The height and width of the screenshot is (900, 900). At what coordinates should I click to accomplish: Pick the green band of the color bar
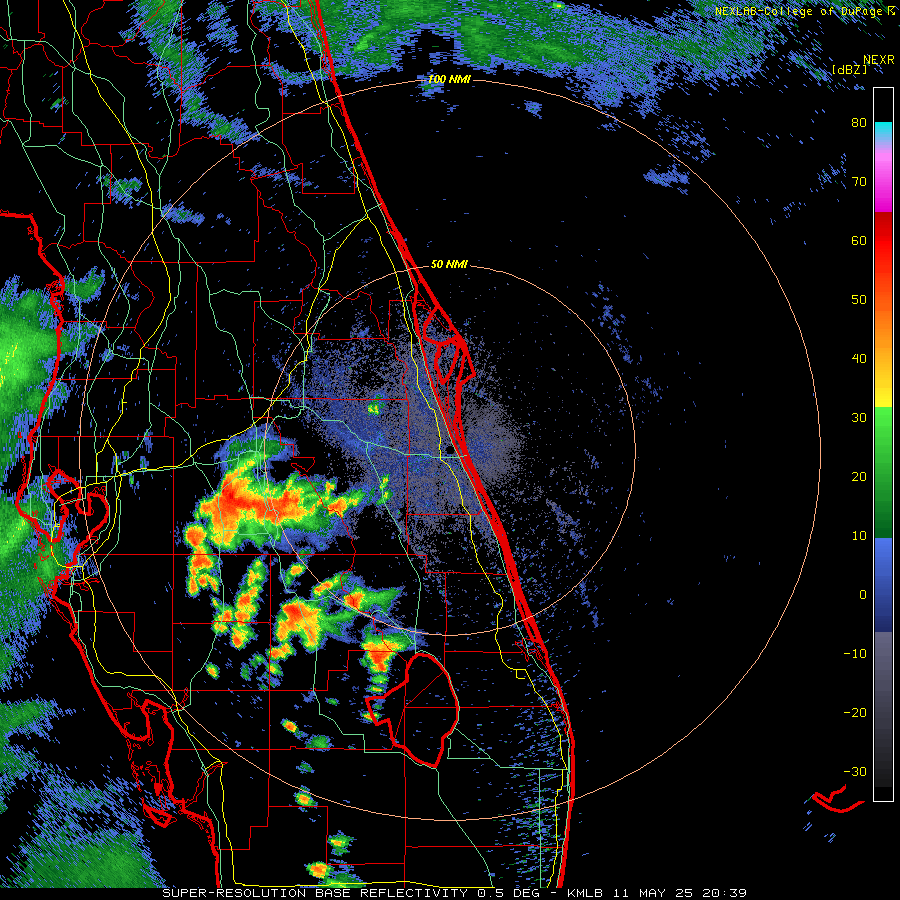point(883,472)
